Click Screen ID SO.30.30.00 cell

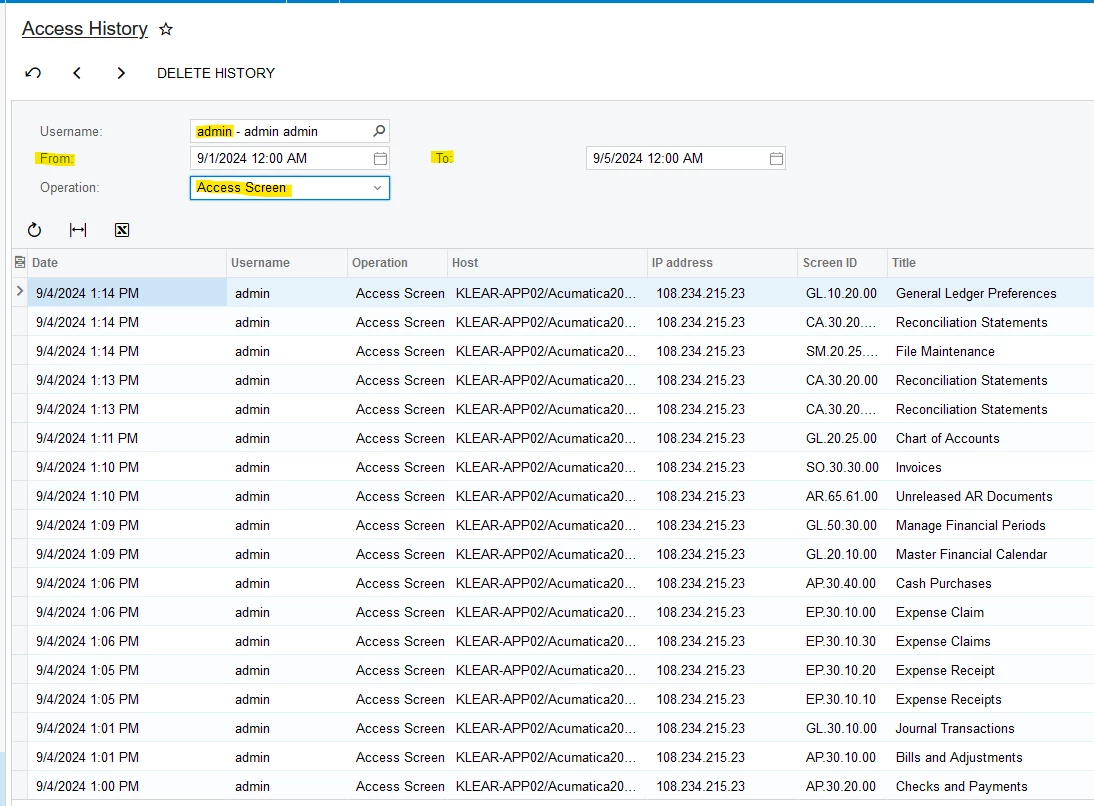(x=842, y=468)
